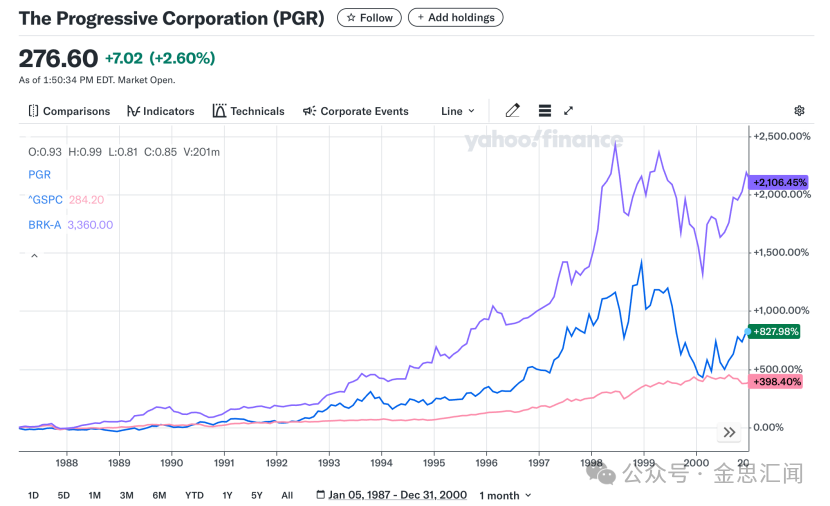The image size is (830, 506).
Task: Show Corporate Events on chart
Action: tap(355, 111)
